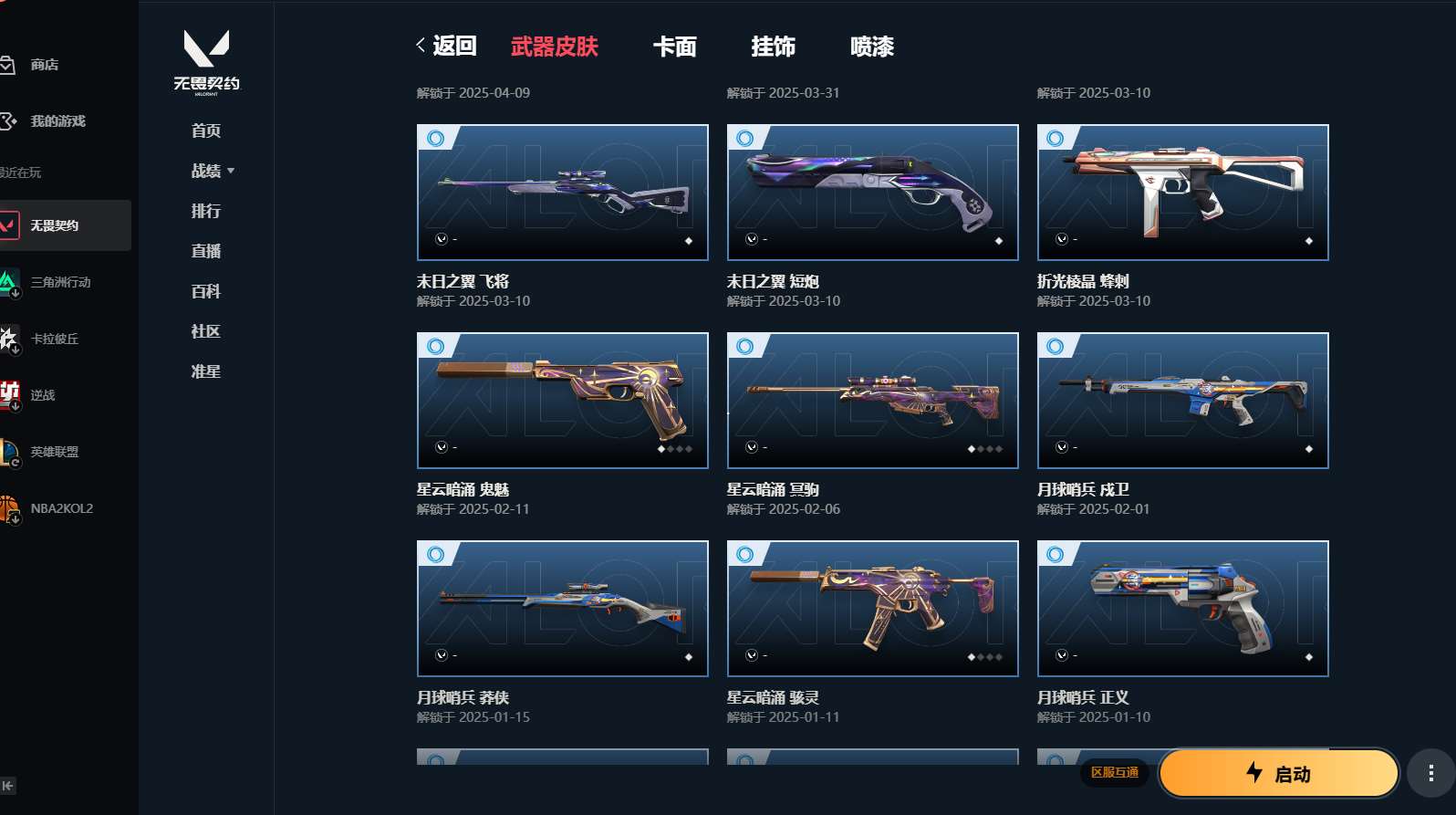Click the 返回 back link
Screen dimensions: 1456x815
point(446,46)
